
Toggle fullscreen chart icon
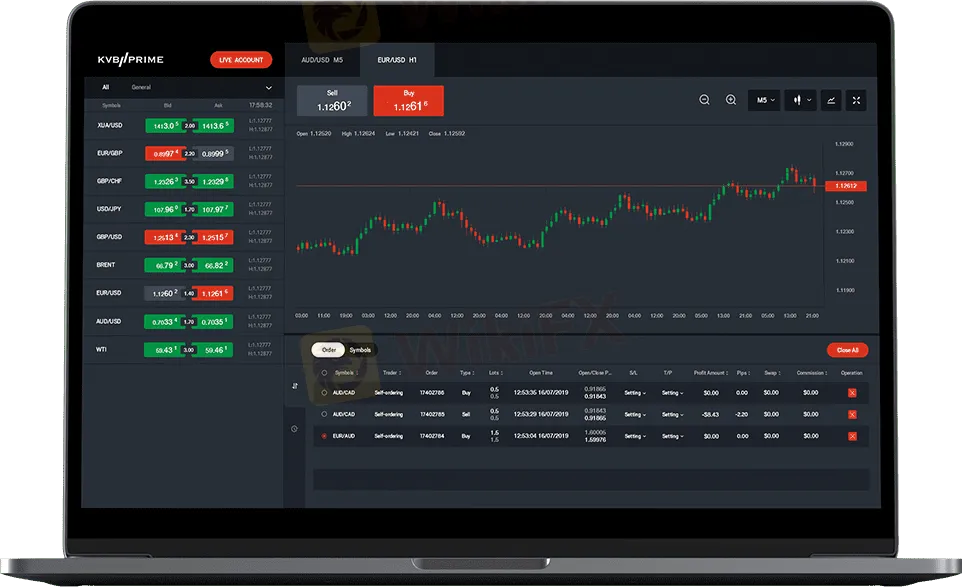click(x=856, y=100)
